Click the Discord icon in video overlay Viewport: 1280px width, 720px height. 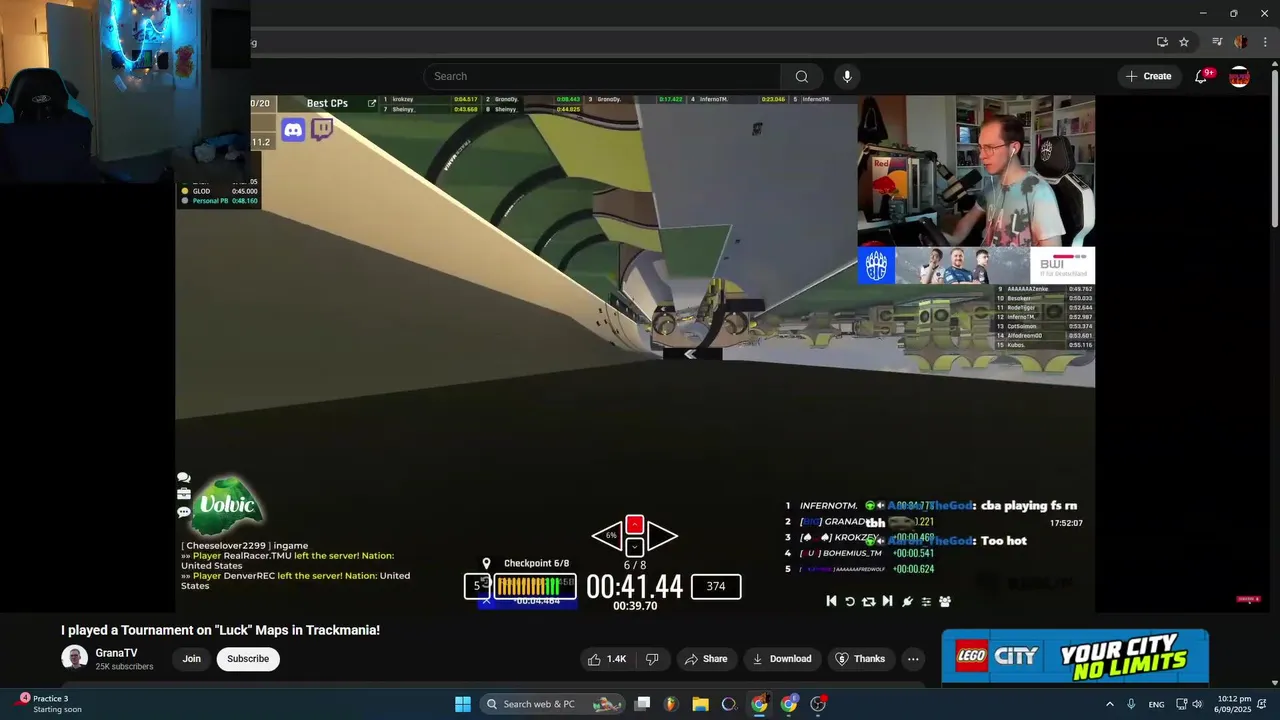tap(293, 129)
